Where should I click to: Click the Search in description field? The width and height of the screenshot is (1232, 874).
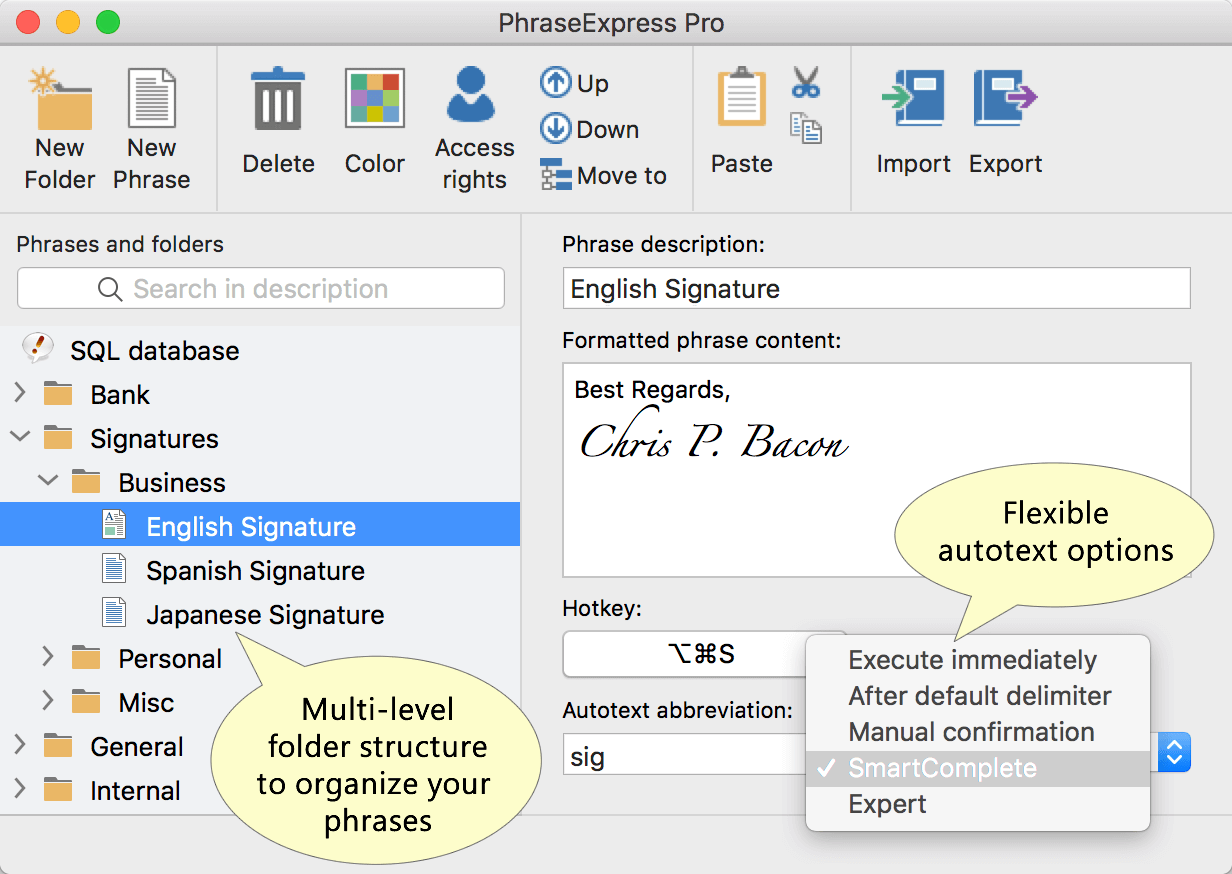click(261, 289)
